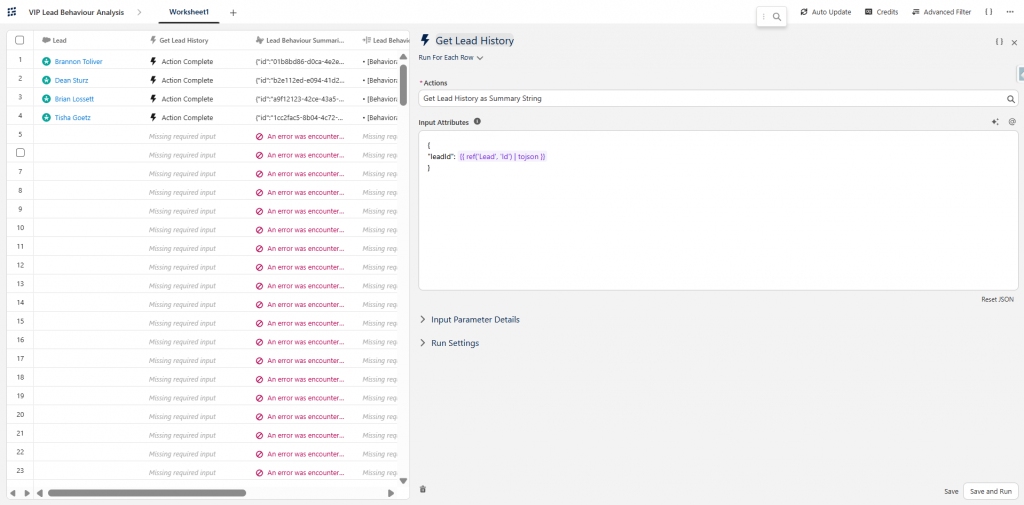Open the Brian Lossett lead link
Screen dimensions: 1024x505
(74, 99)
